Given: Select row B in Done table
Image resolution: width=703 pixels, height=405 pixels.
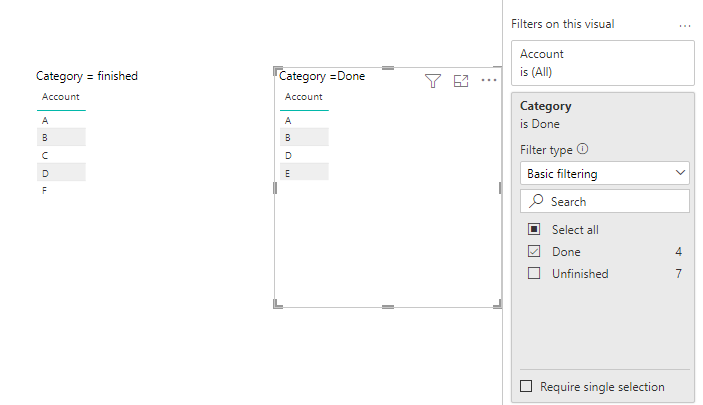Looking at the screenshot, I should (304, 137).
